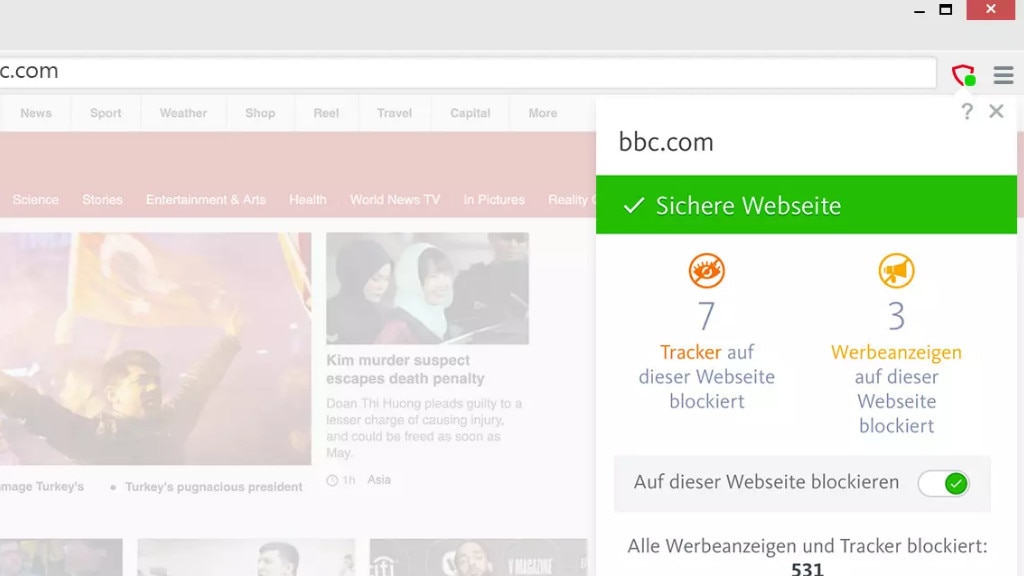Click the number 3 ads count
1024x576 pixels.
click(x=896, y=316)
